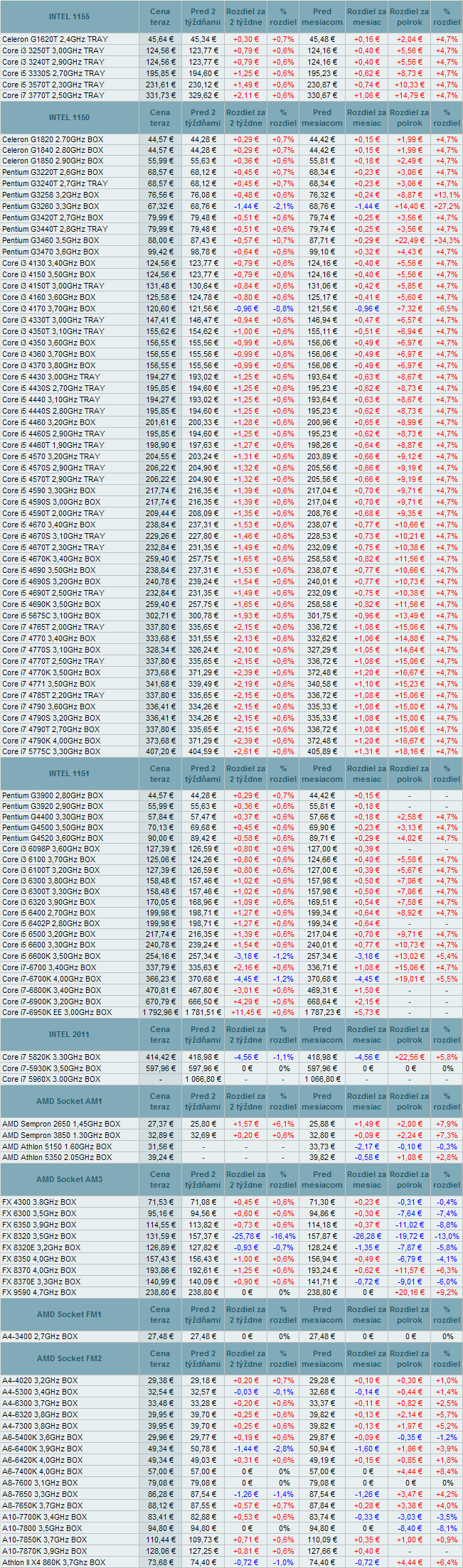Click the Core i5 3570T 2,30GHz TRAY name

(x=53, y=85)
